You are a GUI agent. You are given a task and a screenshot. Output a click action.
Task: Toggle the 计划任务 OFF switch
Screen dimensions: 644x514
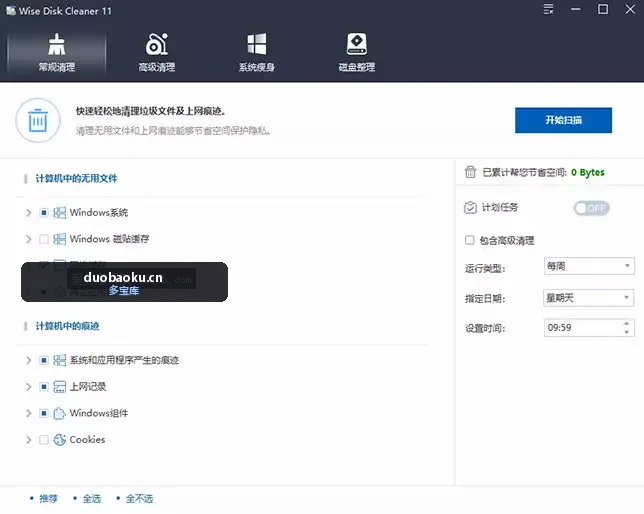[x=591, y=208]
